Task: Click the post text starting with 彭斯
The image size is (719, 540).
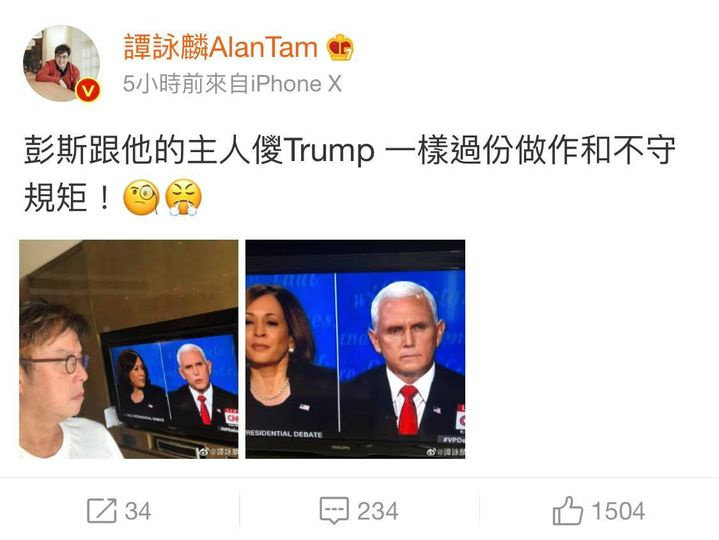Action: [349, 174]
